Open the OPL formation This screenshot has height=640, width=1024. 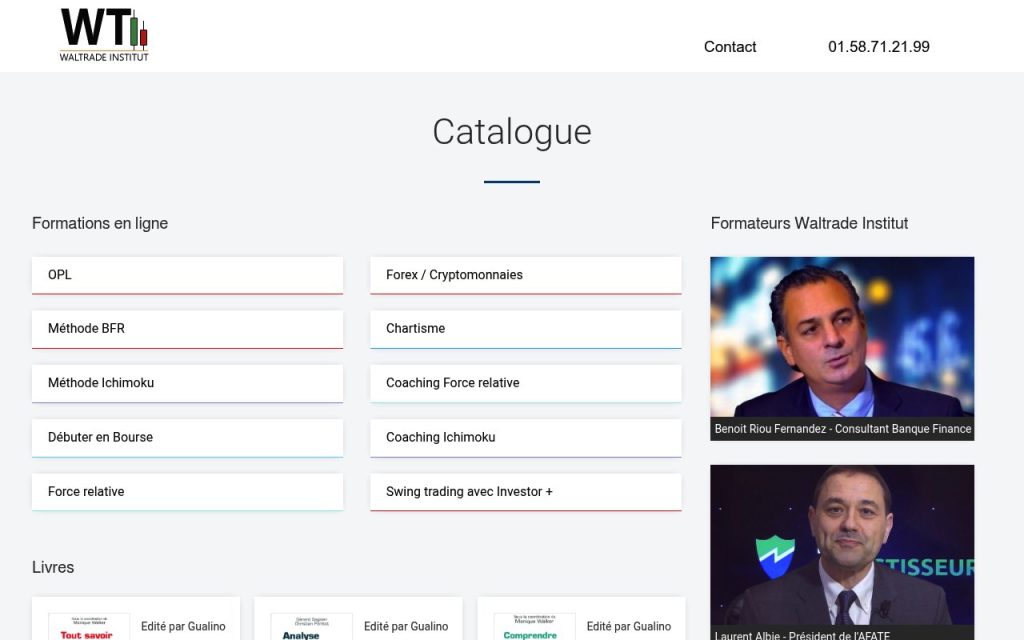click(187, 275)
